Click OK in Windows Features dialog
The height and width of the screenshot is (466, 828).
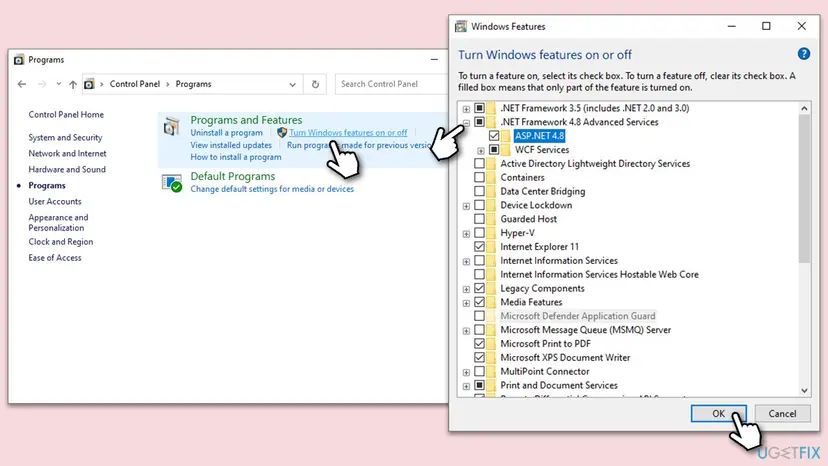[x=718, y=414]
